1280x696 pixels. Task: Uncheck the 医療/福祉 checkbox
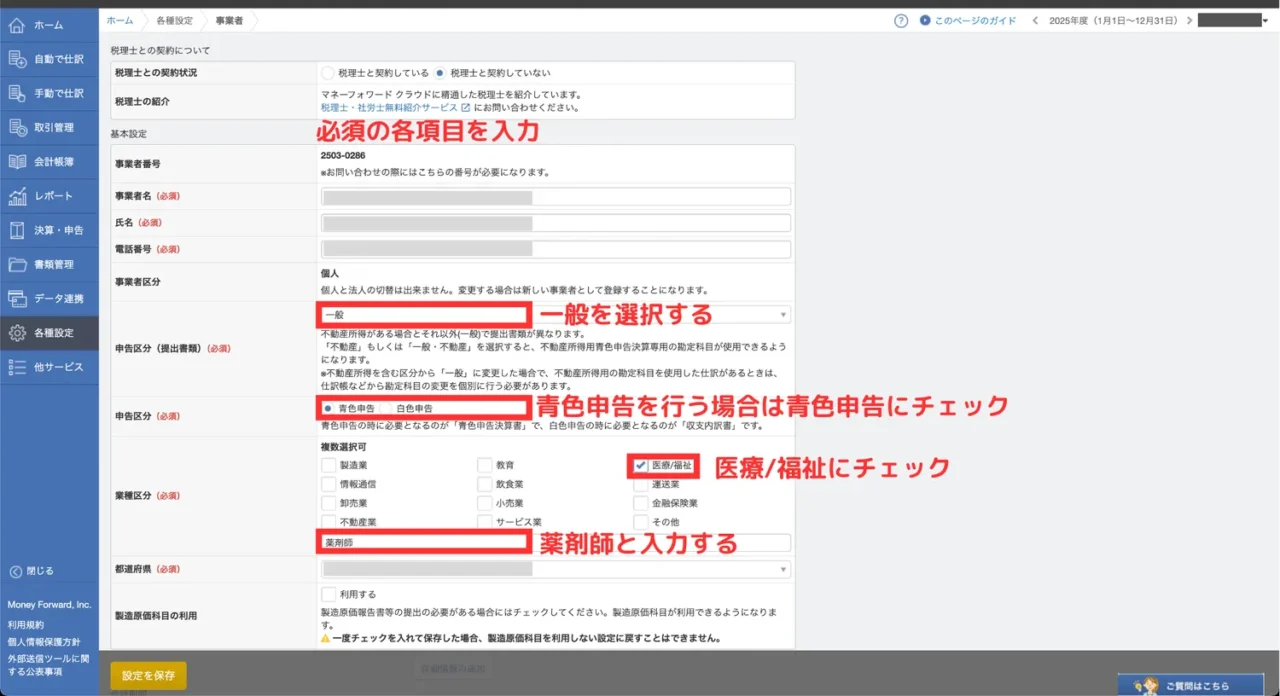(640, 465)
